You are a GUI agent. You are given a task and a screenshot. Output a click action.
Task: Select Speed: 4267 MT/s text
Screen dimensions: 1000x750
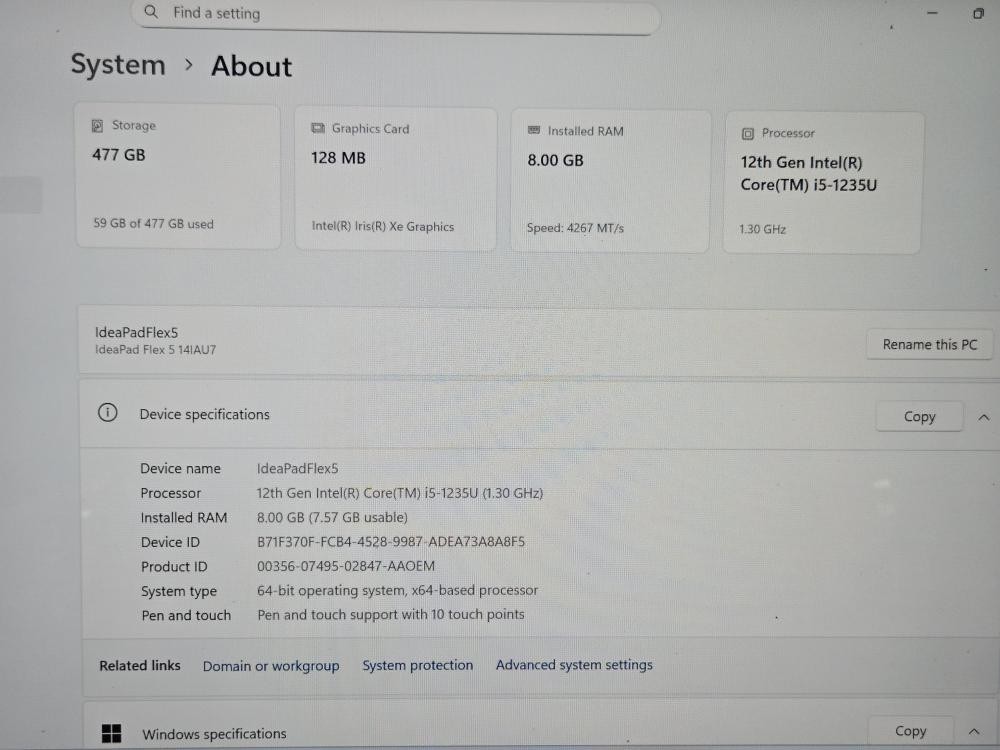(575, 228)
